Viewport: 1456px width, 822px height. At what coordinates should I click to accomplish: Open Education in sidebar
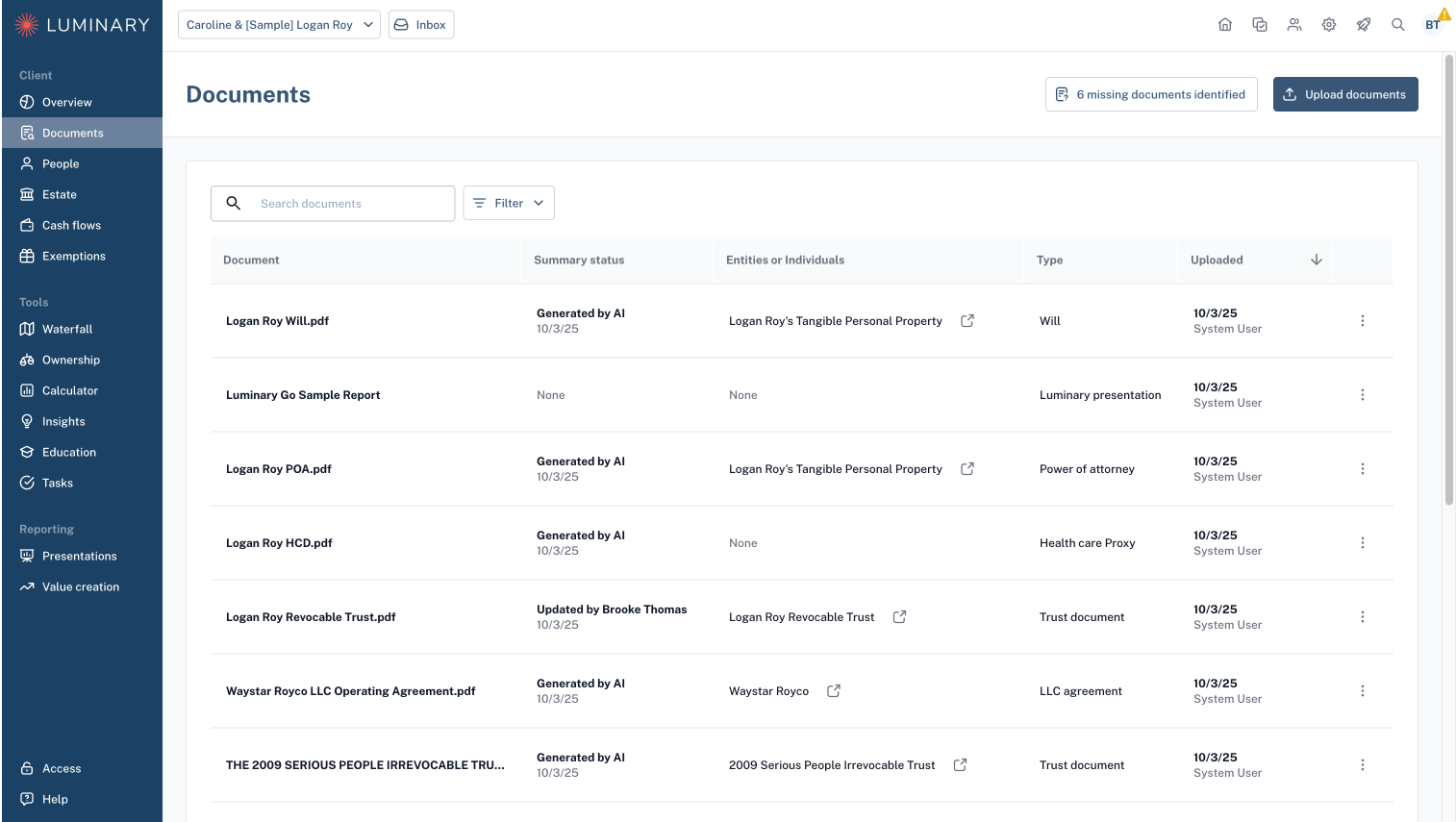pos(82,452)
